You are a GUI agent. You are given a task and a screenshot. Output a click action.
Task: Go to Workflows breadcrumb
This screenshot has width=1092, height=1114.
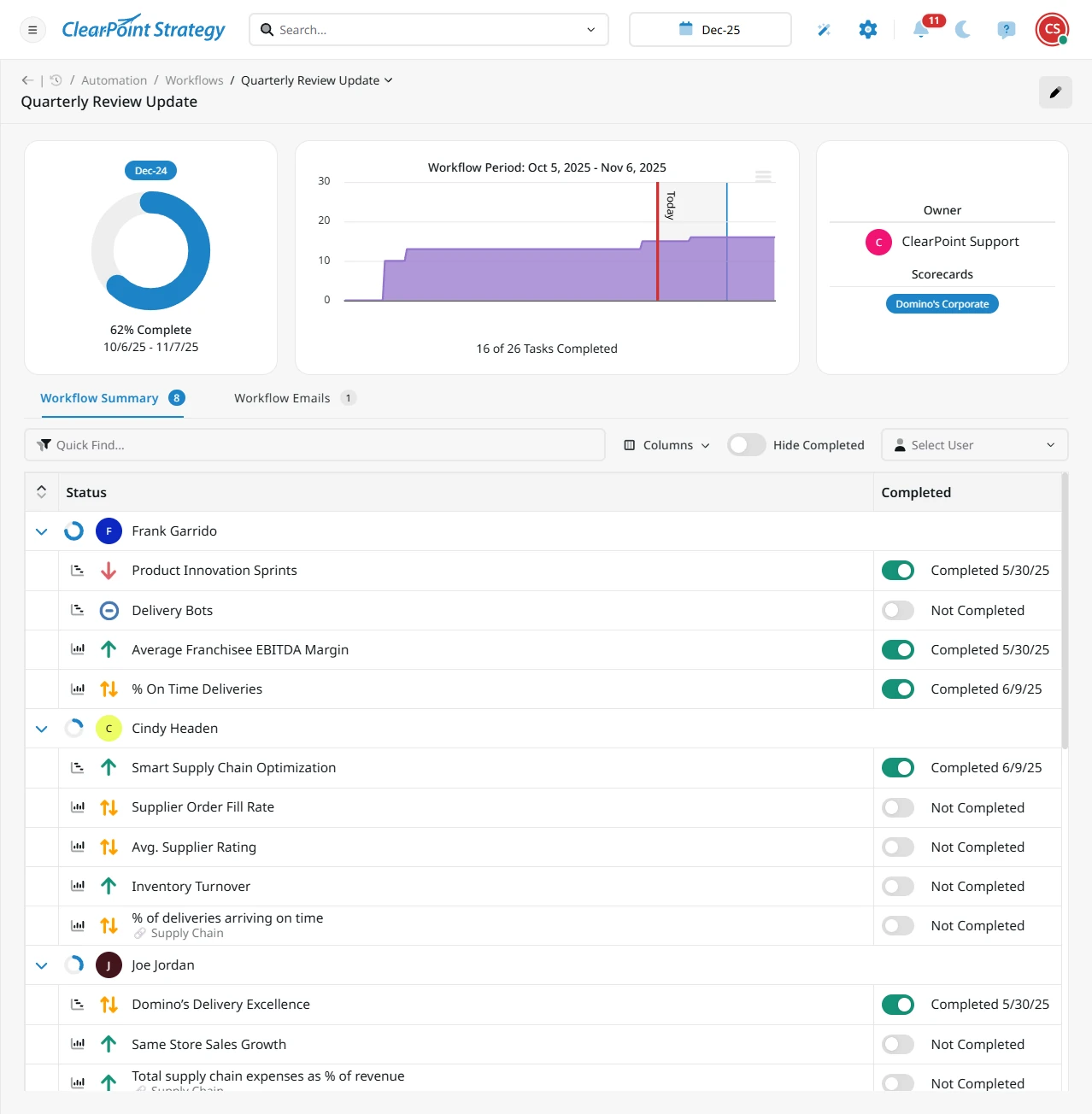coord(194,80)
